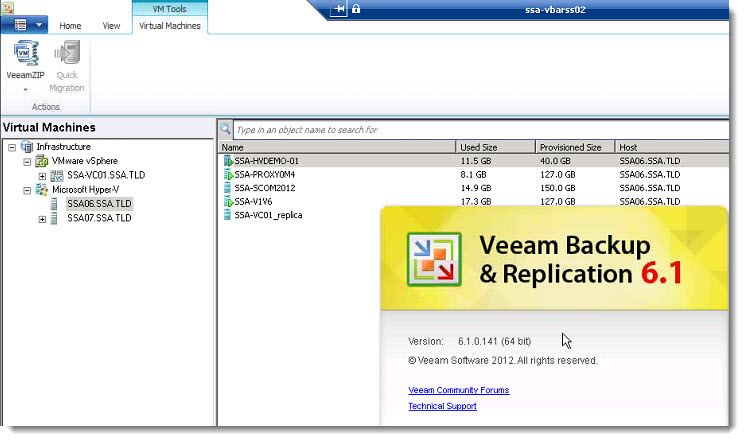
Task: Click the pin icon in connection bar
Action: (339, 9)
